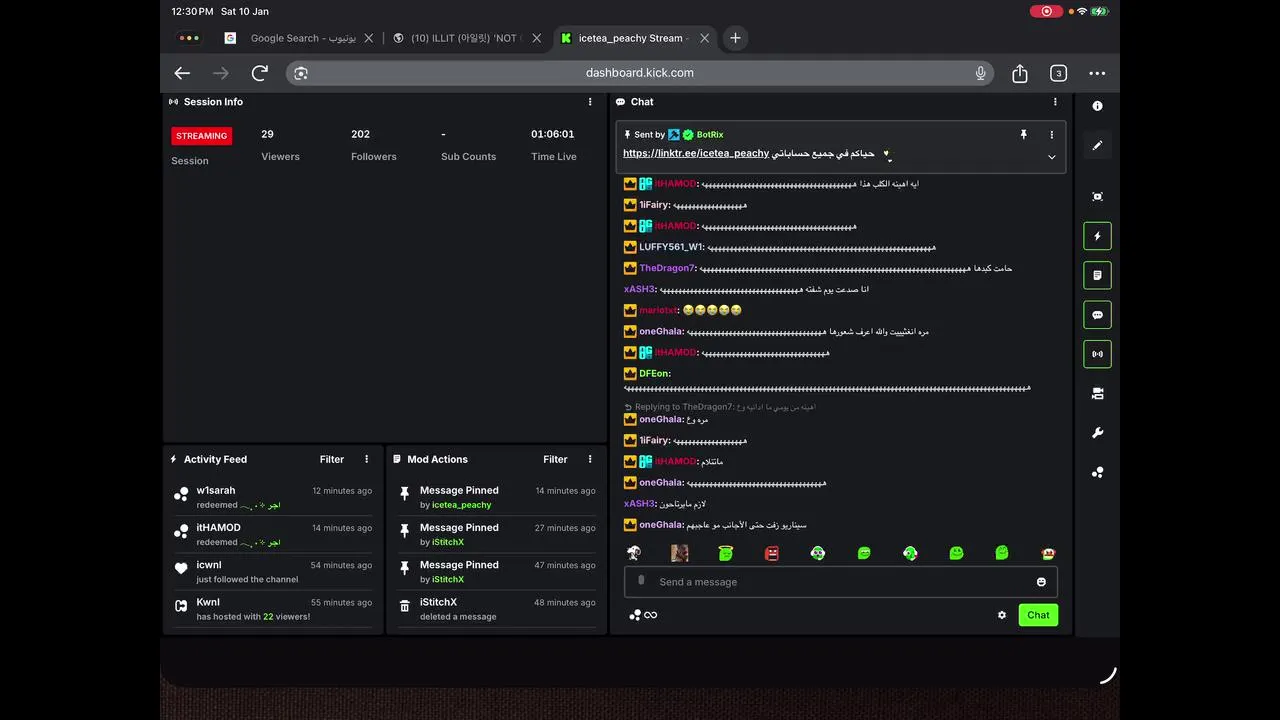Click username marietxt in chat
The width and height of the screenshot is (1280, 720).
coord(658,310)
